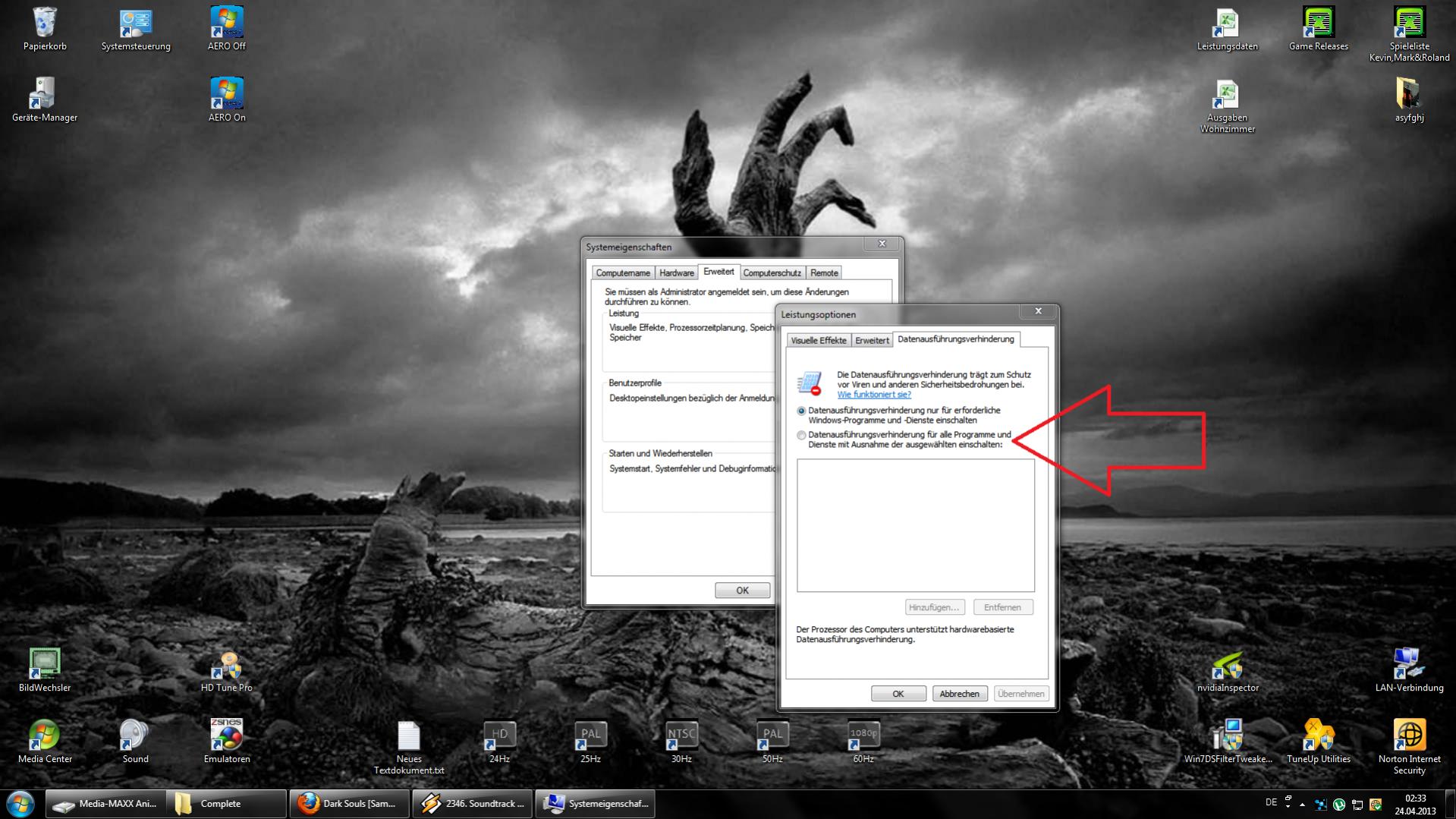This screenshot has width=1456, height=819.
Task: Close the Systemeigenschaften window
Action: [x=882, y=244]
